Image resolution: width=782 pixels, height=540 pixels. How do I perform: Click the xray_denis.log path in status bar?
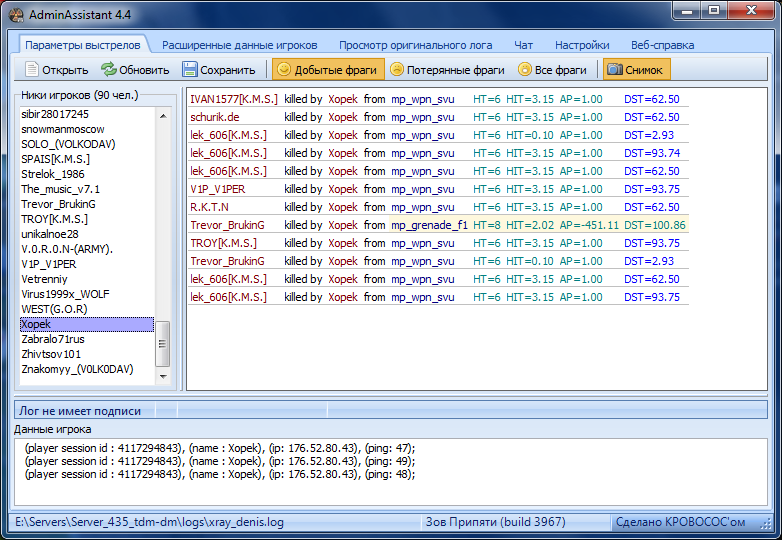(x=149, y=522)
